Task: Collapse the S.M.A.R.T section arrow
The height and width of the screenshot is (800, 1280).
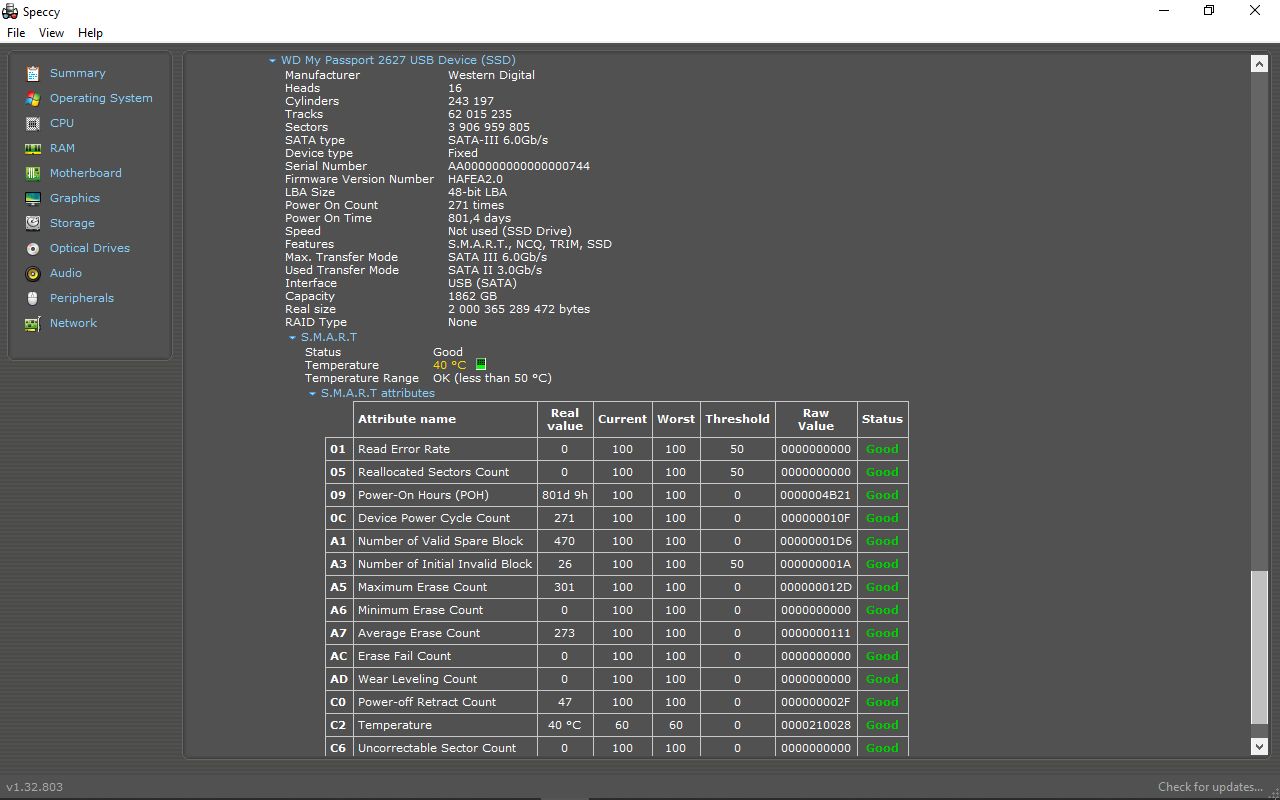Action: coord(292,338)
